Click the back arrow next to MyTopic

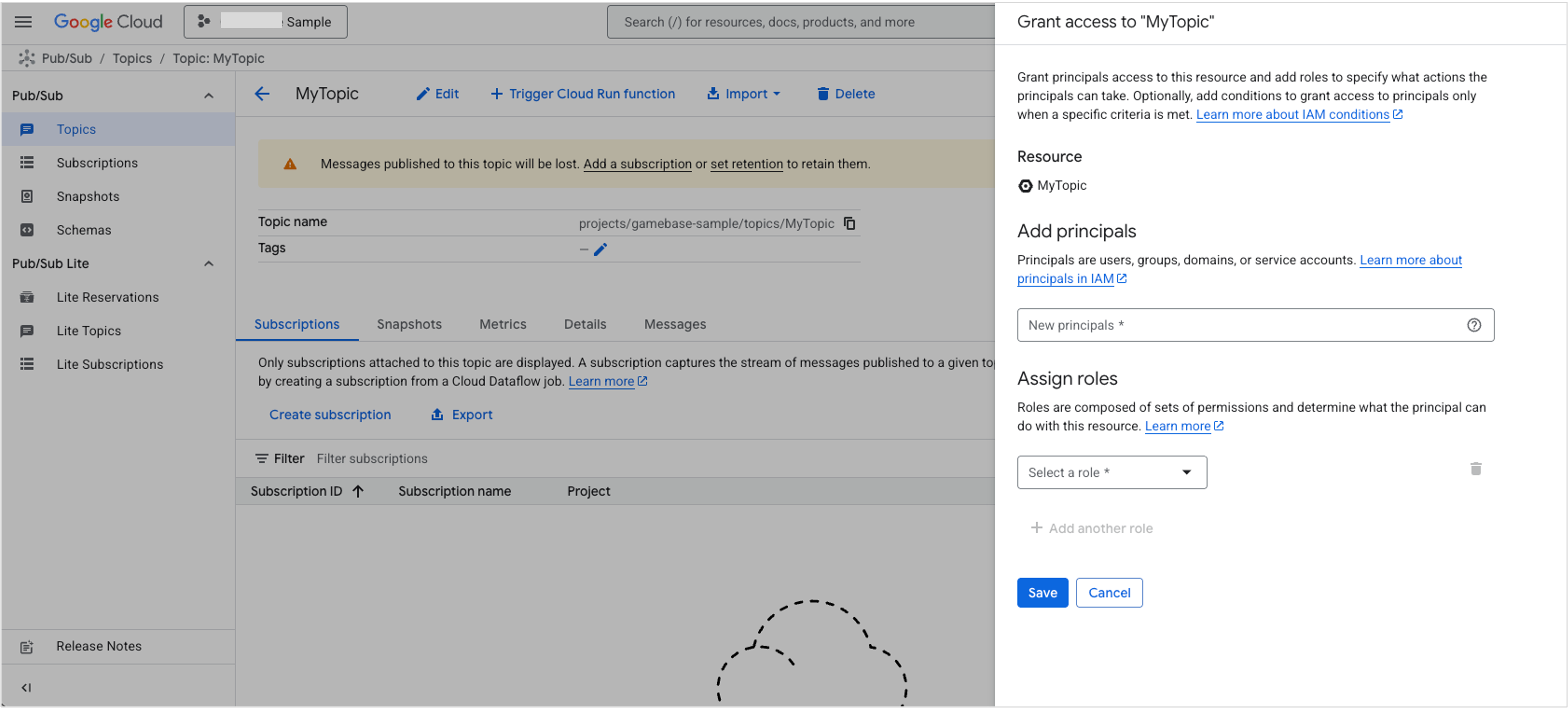tap(262, 94)
